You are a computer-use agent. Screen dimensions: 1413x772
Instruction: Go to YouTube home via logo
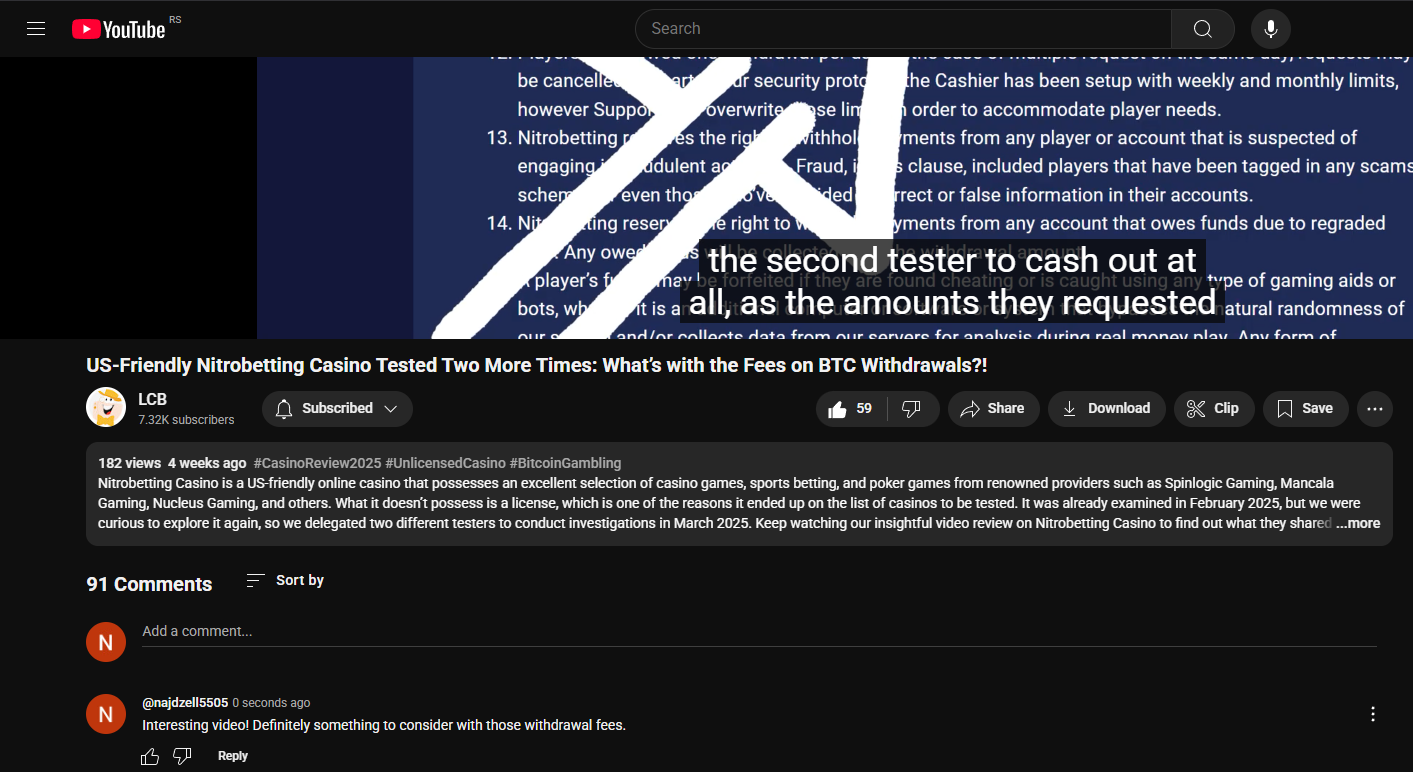[x=119, y=29]
